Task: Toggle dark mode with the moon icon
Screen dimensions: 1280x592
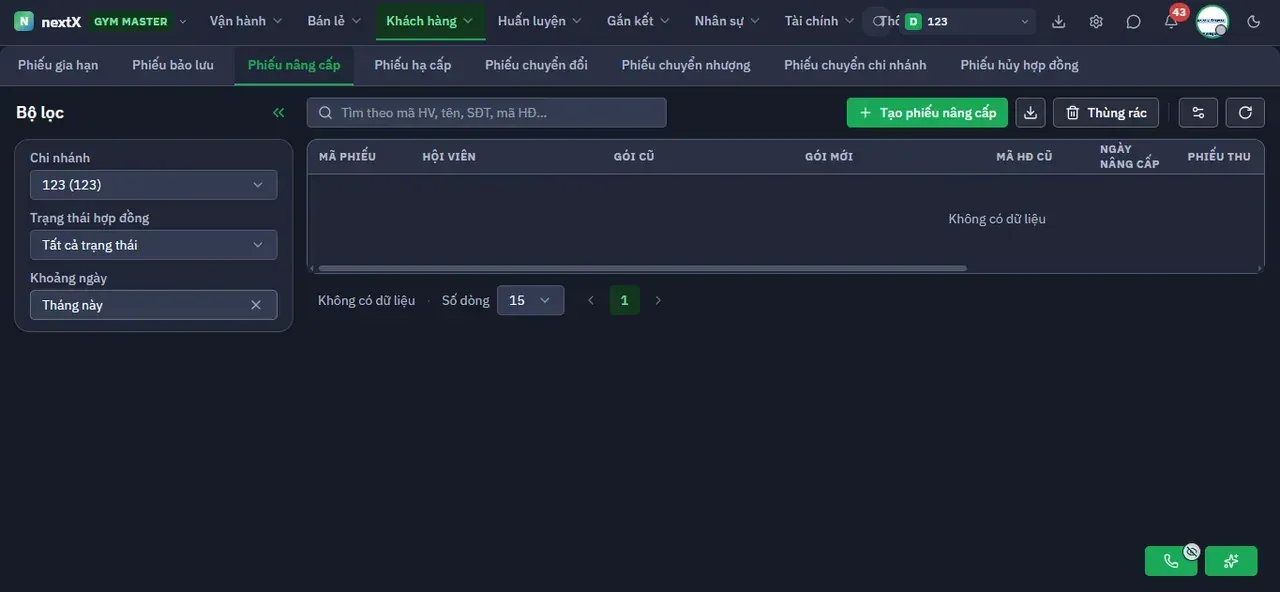Action: click(1254, 21)
